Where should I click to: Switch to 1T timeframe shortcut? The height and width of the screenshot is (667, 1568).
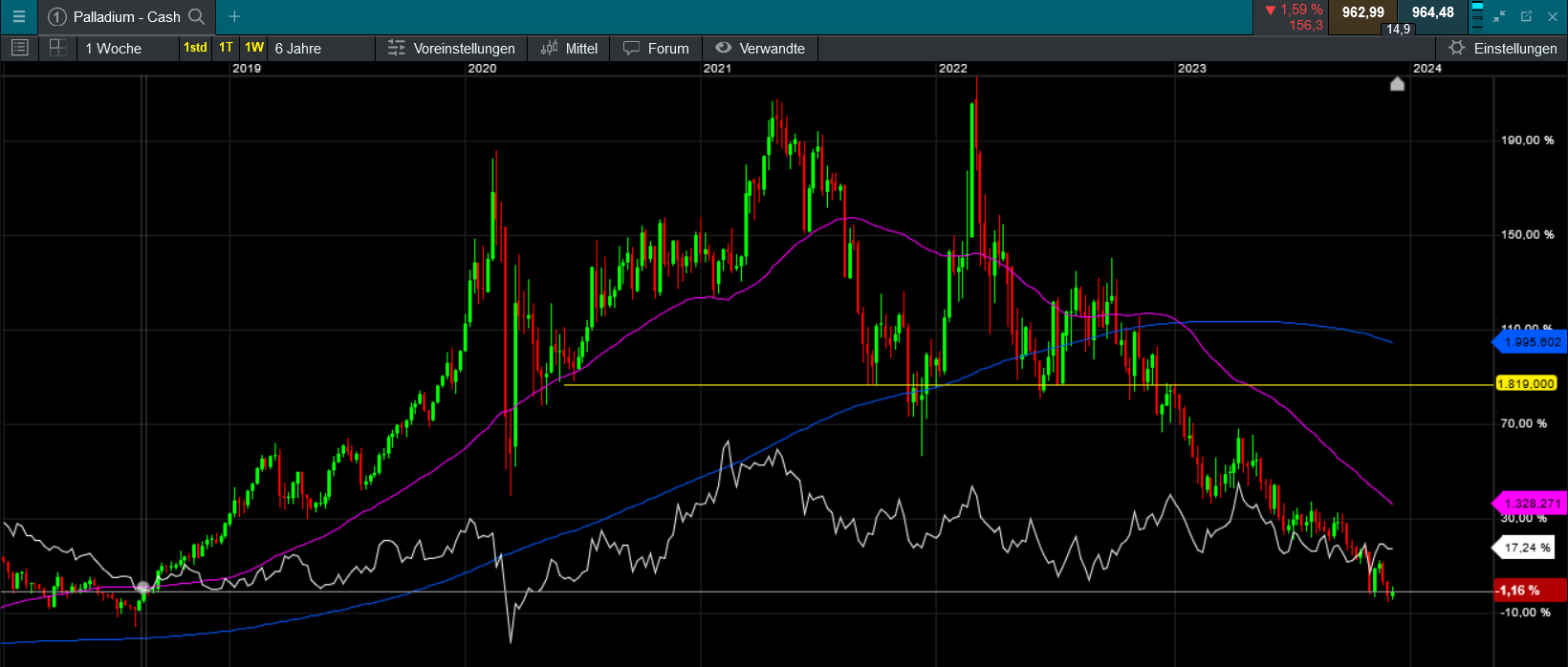pyautogui.click(x=226, y=48)
